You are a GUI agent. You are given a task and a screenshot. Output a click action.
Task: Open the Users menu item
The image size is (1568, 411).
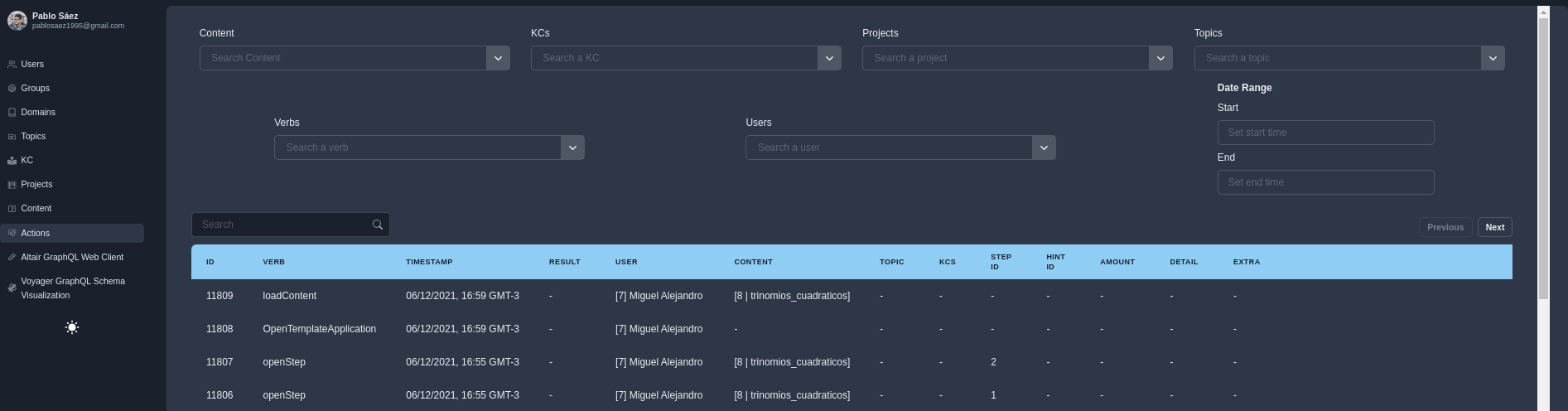(x=72, y=64)
